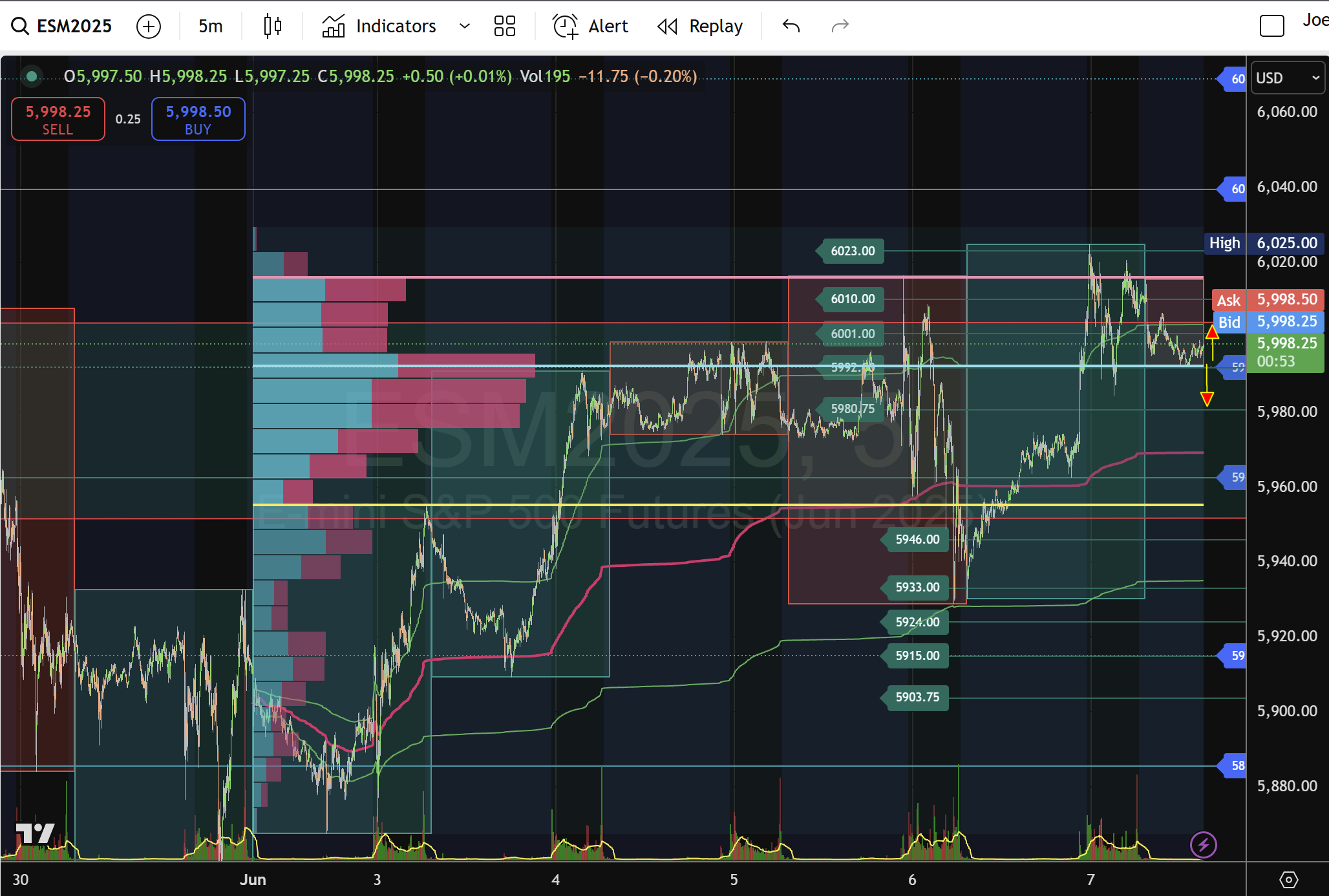Open the USD currency dropdown
This screenshot has height=896, width=1329.
[x=1287, y=78]
